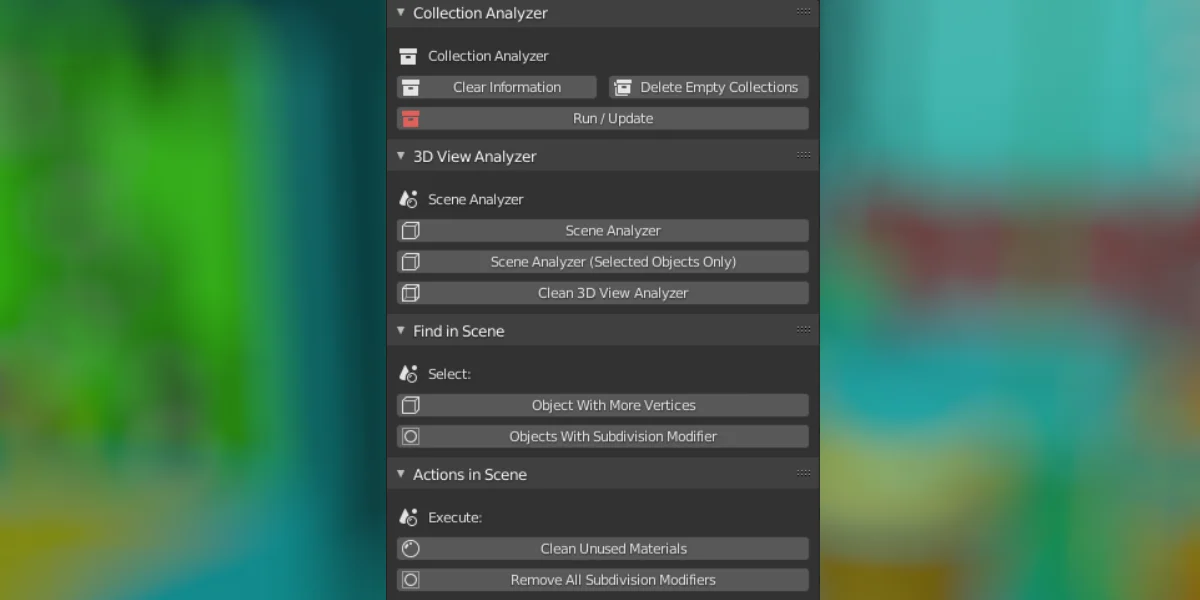Viewport: 1200px width, 600px height.
Task: Click the modifier icon on Remove All Subdivision Modifiers
Action: coord(411,579)
